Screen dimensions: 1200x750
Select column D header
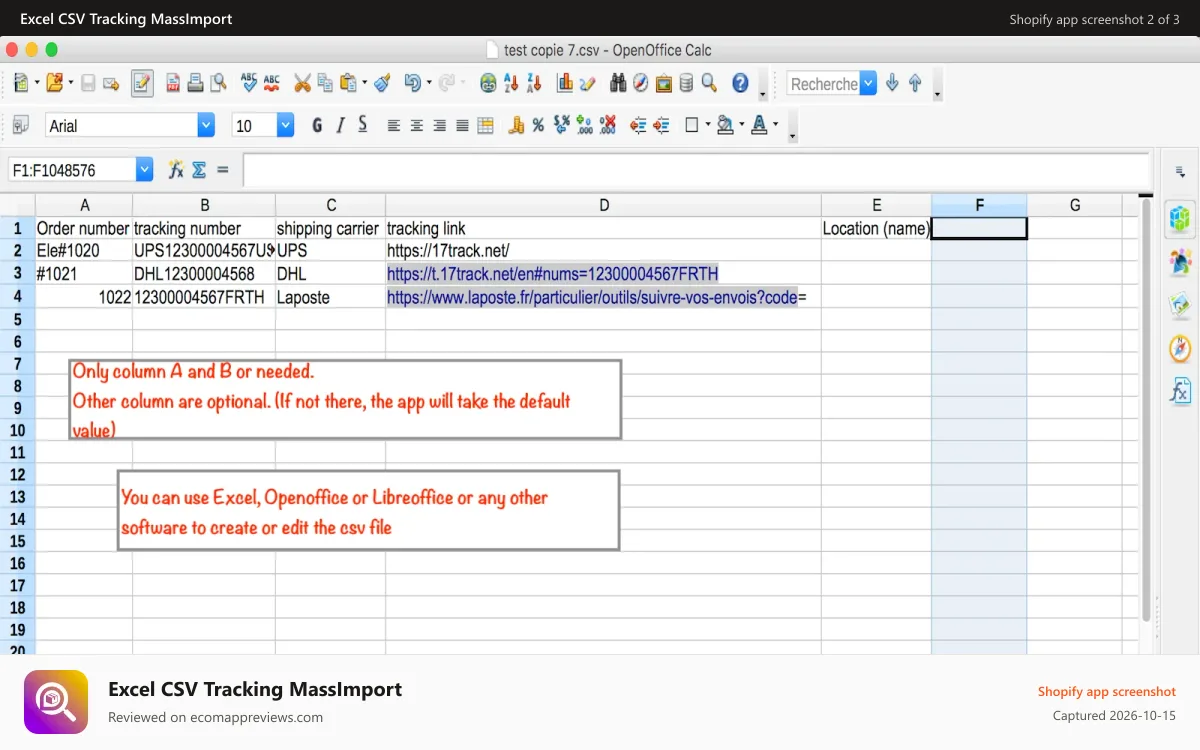[x=604, y=205]
